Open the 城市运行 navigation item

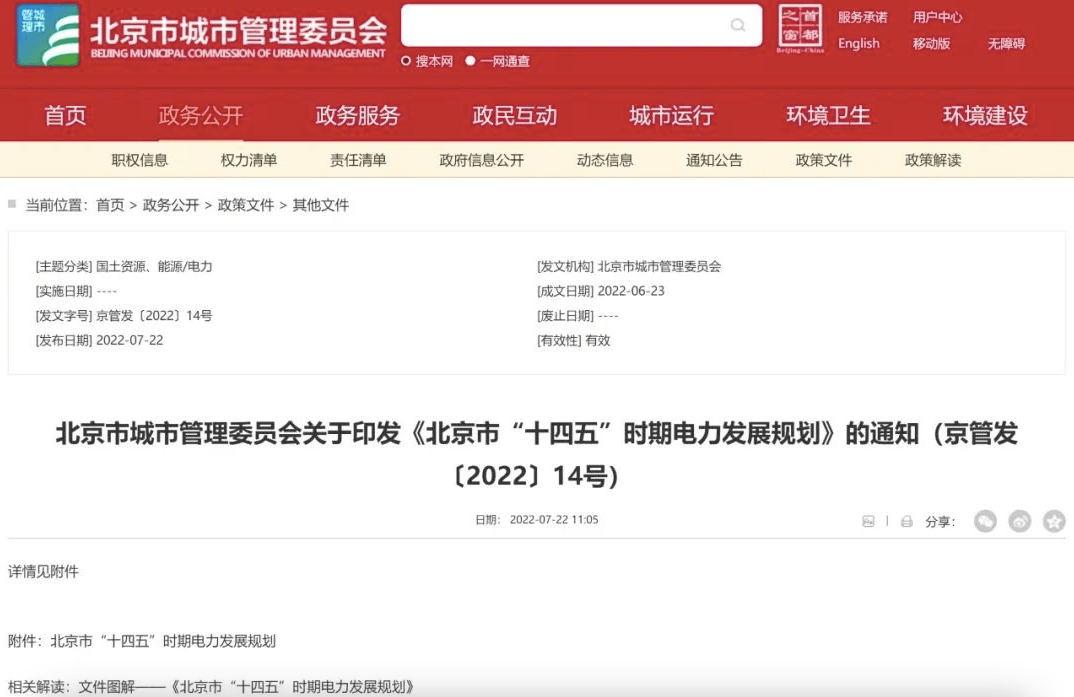(671, 115)
